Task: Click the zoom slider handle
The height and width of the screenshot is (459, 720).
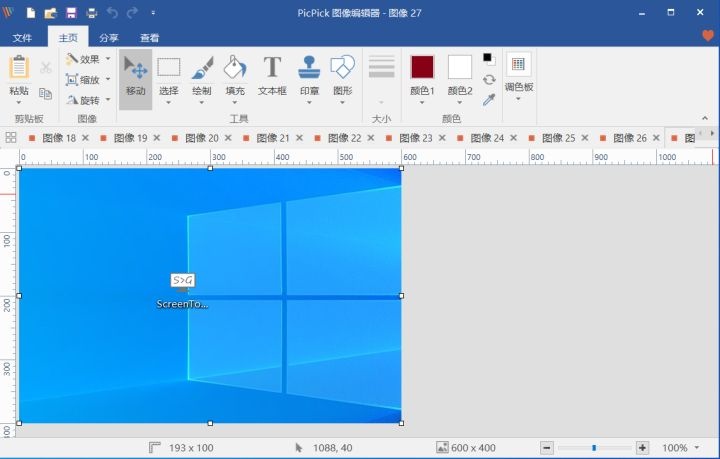Action: pyautogui.click(x=594, y=448)
